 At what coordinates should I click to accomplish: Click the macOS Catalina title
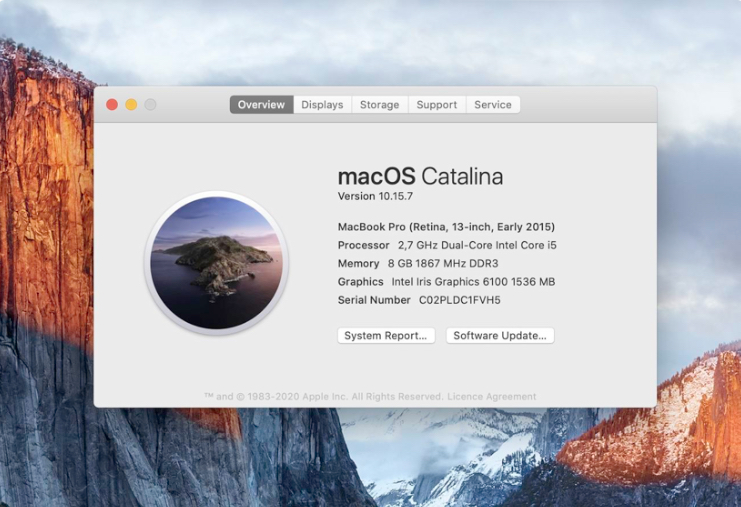(420, 176)
